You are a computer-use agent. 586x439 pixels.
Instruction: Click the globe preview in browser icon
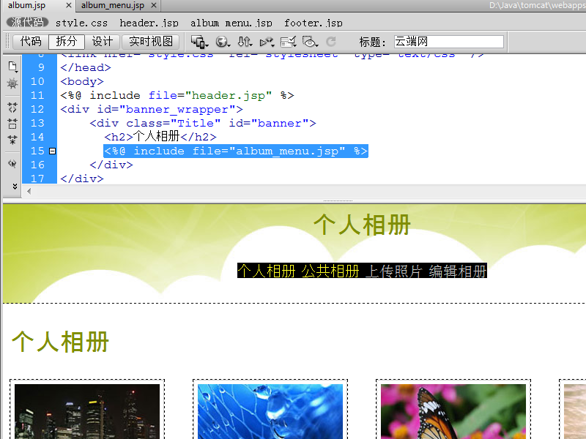tap(222, 41)
